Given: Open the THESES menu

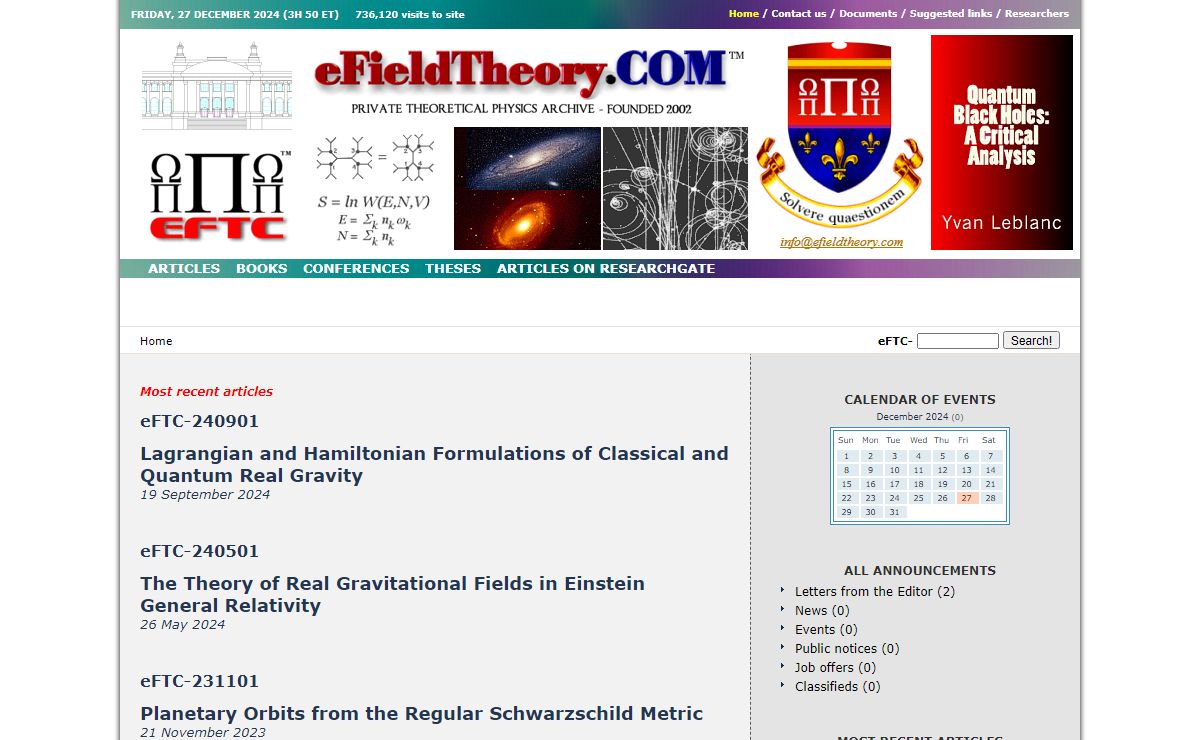Looking at the screenshot, I should click(453, 269).
